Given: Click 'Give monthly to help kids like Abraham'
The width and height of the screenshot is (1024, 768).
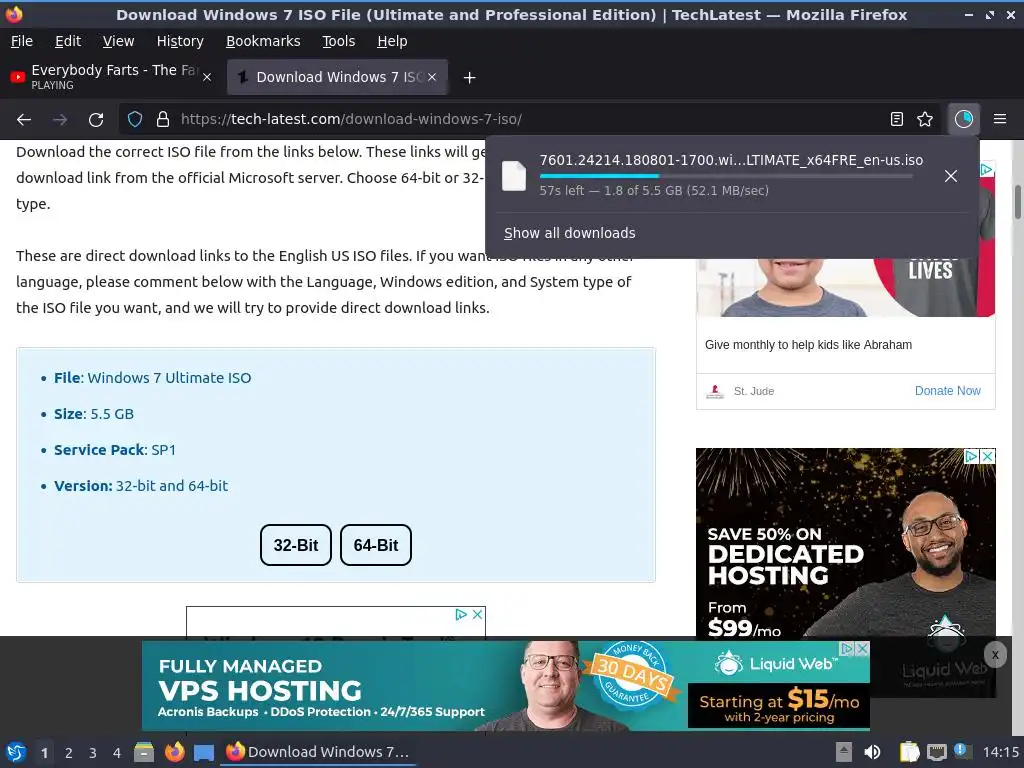Looking at the screenshot, I should click(808, 345).
